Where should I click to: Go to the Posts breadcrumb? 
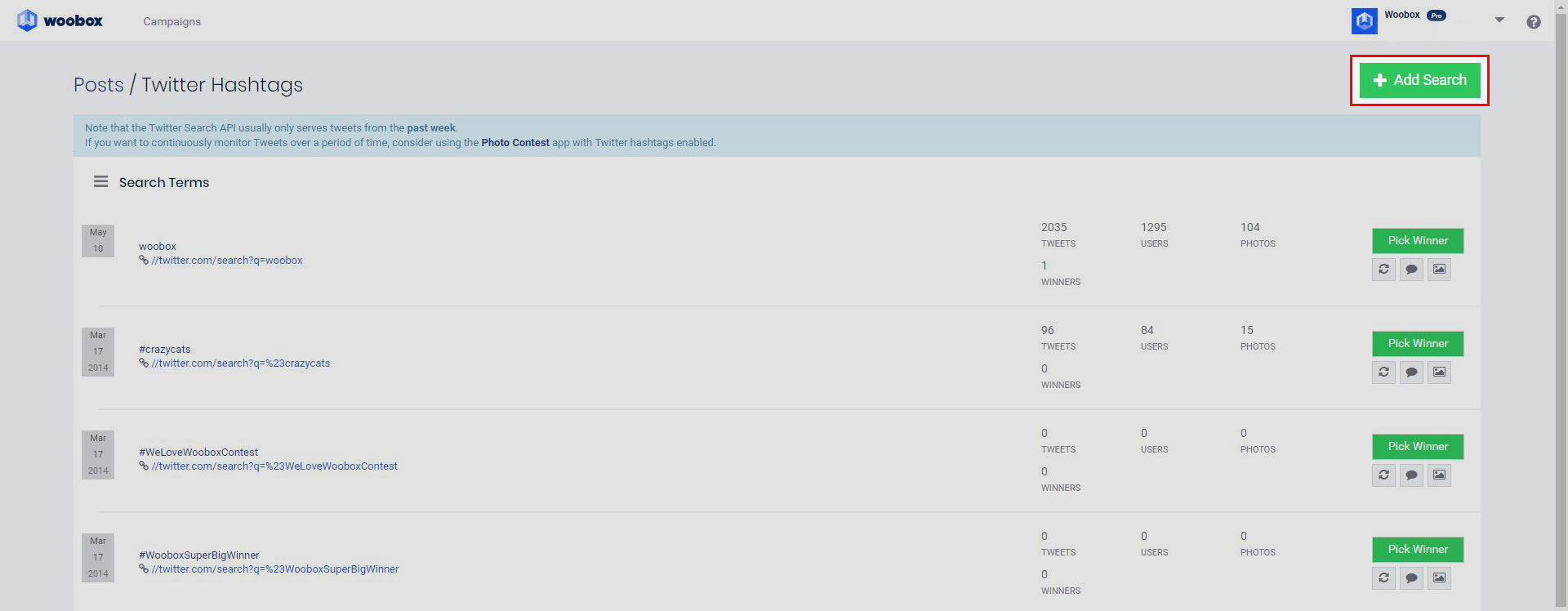click(99, 85)
